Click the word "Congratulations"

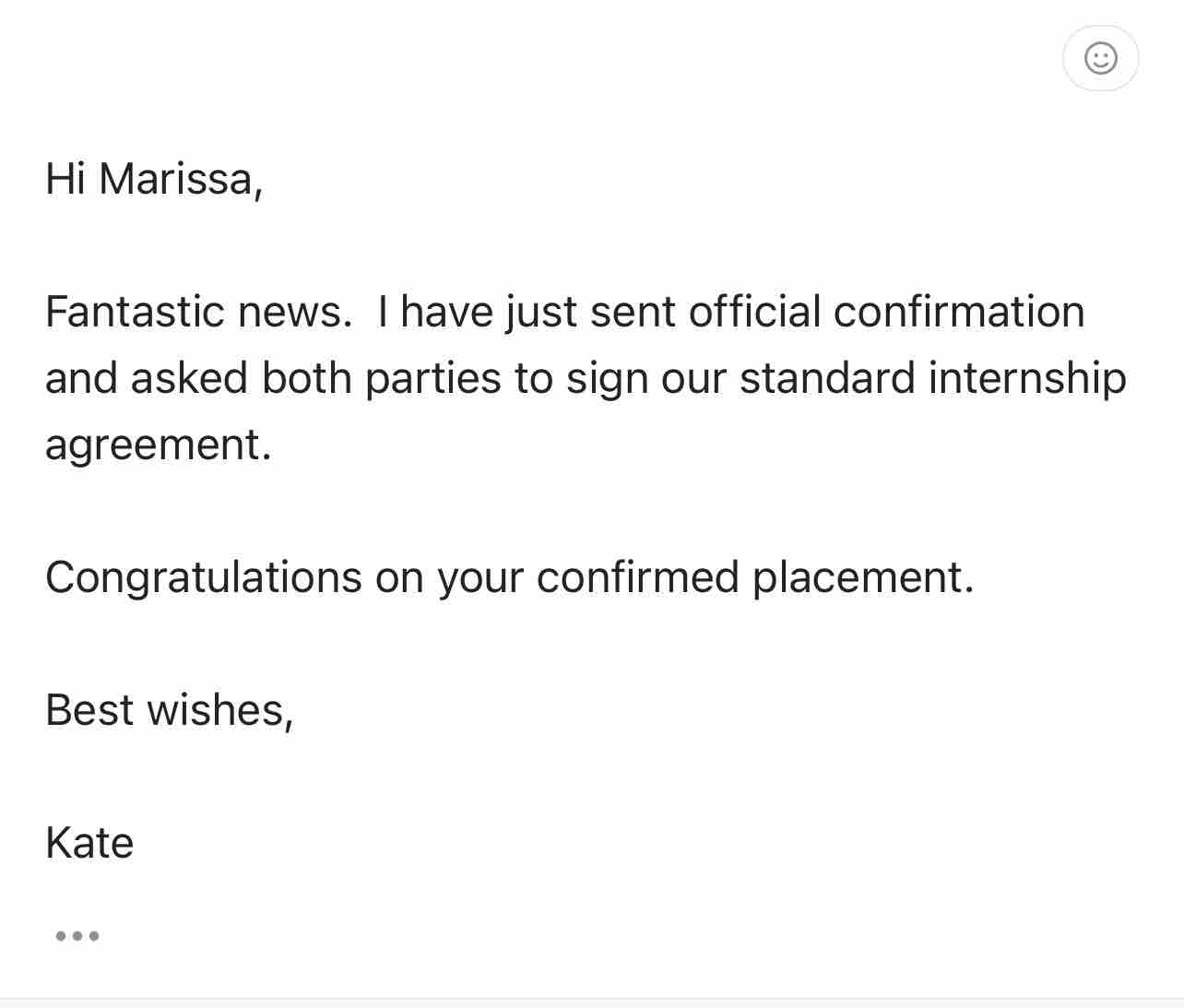pos(203,577)
